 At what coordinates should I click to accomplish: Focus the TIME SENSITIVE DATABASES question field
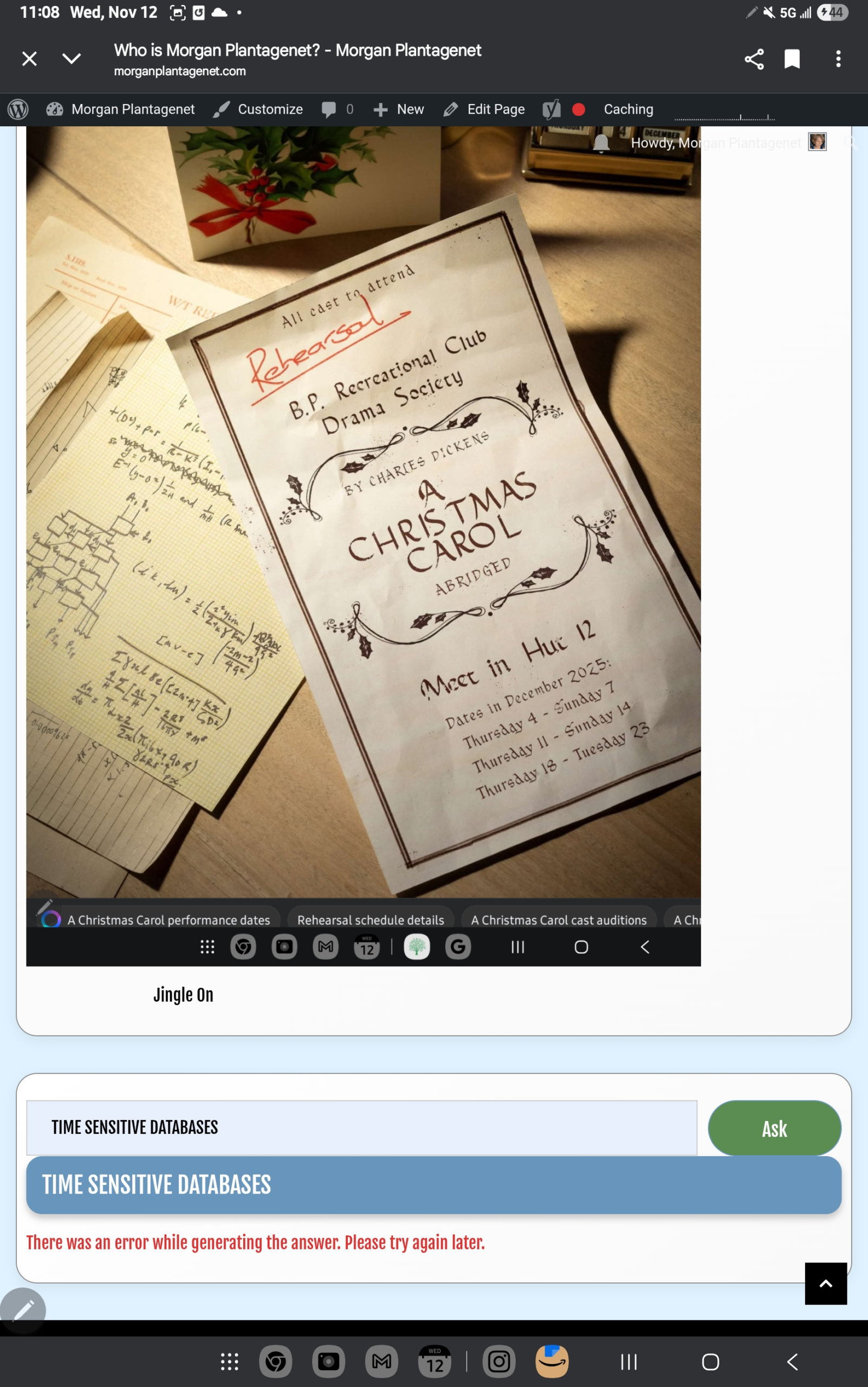[x=361, y=1127]
